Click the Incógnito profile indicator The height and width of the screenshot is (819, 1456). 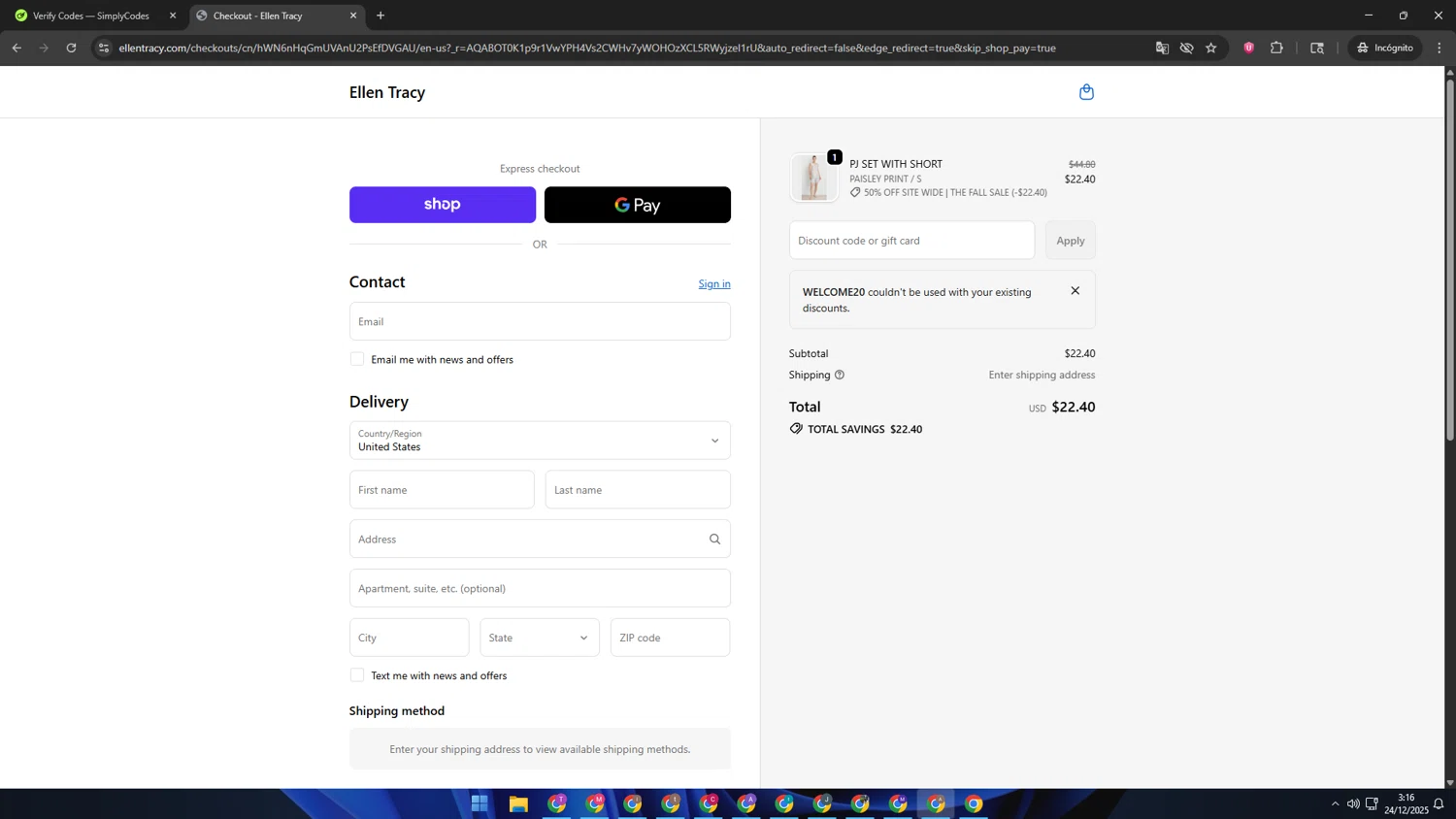pos(1385,48)
